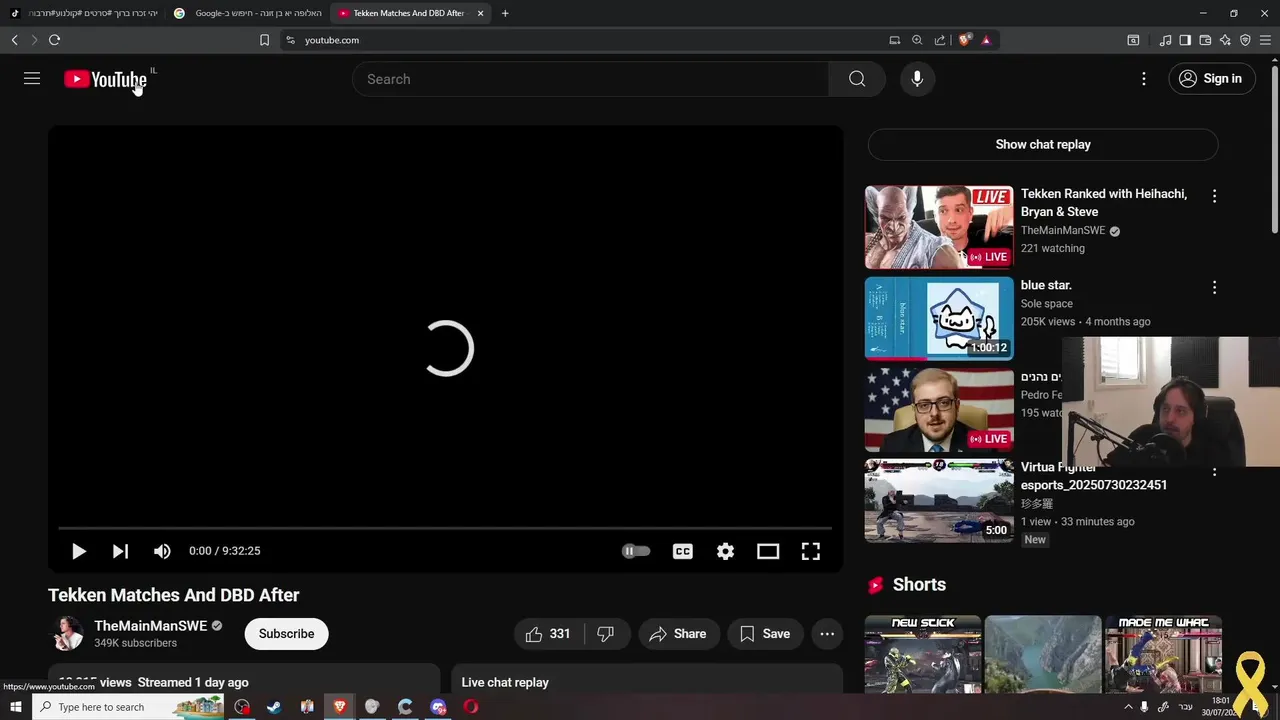Screen dimensions: 1280x720
Task: Open Brave Shields lion icon
Action: (964, 40)
